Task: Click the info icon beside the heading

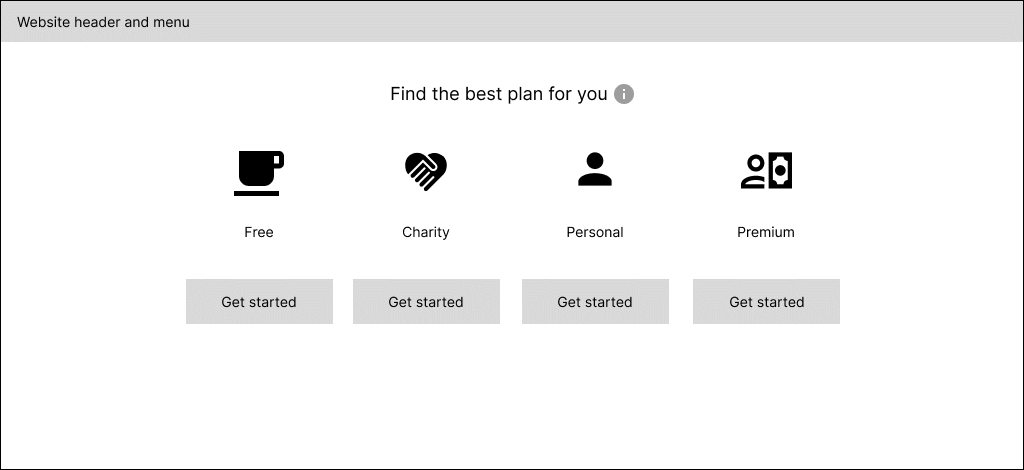Action: click(624, 94)
